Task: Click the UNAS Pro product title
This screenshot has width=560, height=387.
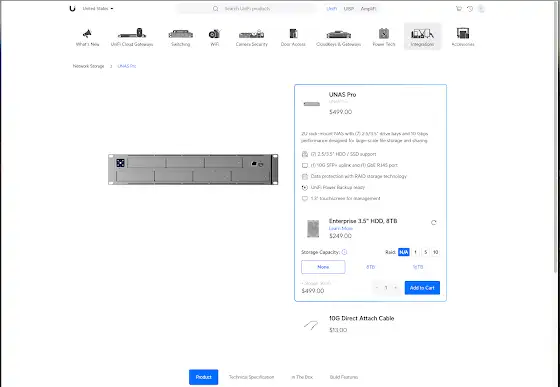Action: [x=342, y=95]
